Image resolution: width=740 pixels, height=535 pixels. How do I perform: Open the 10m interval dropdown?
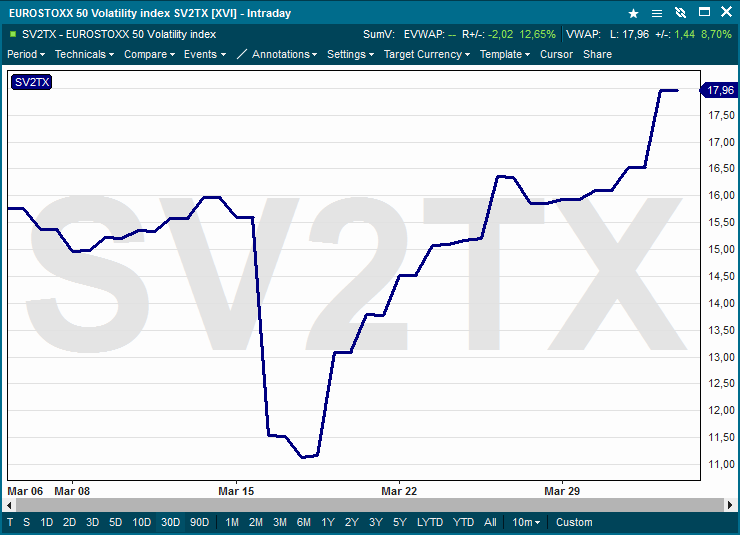526,522
